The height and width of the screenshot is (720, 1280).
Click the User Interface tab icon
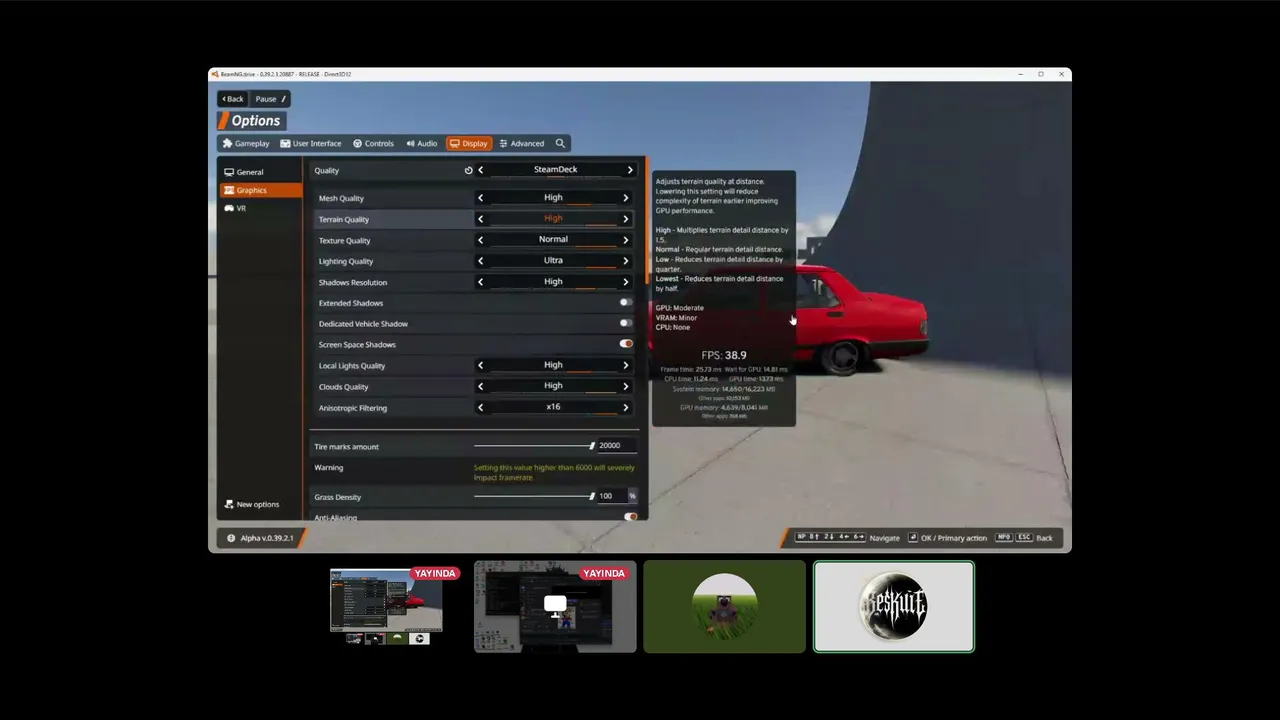click(x=285, y=143)
